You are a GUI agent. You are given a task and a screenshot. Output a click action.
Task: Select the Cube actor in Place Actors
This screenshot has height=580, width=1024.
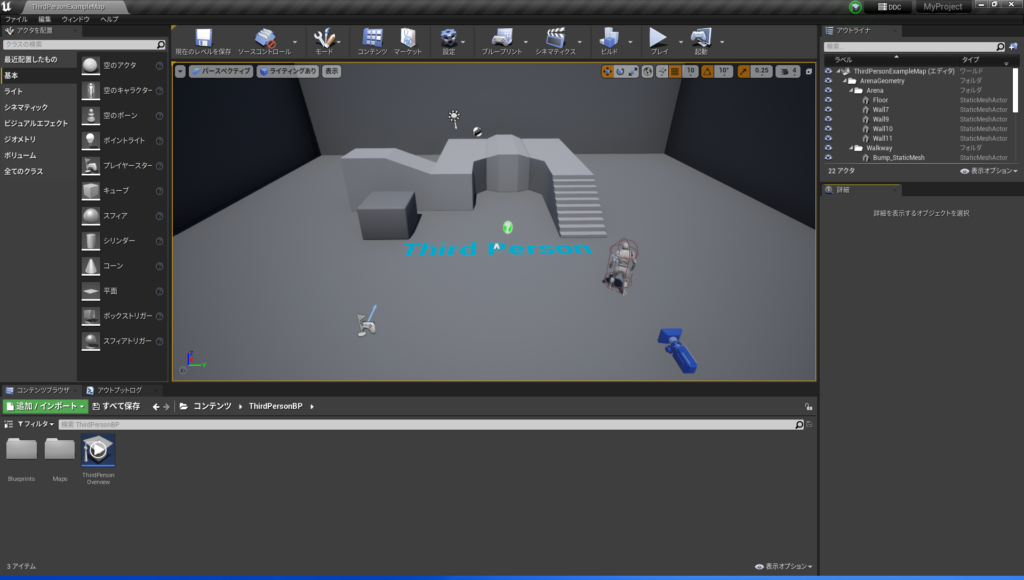91,190
